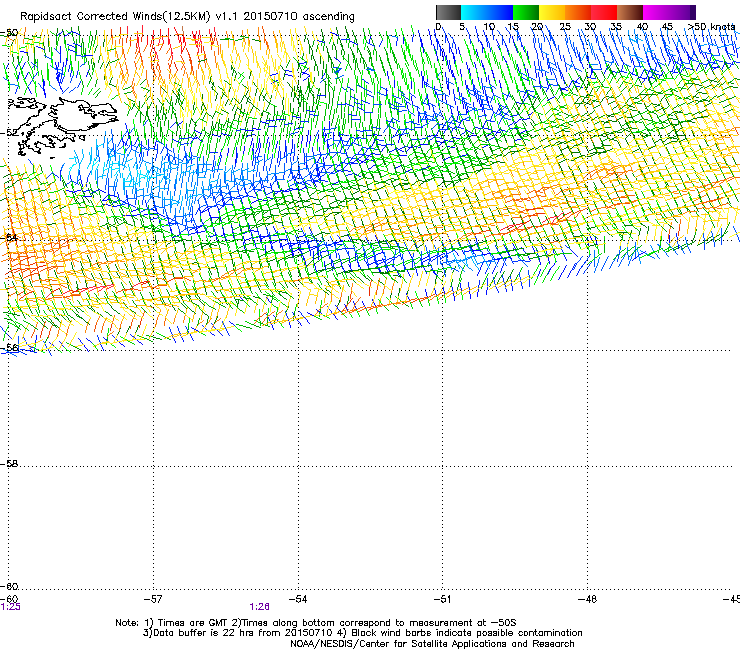Click the '-58' latitude axis label
Image resolution: width=740 pixels, height=650 pixels.
pos(9,464)
